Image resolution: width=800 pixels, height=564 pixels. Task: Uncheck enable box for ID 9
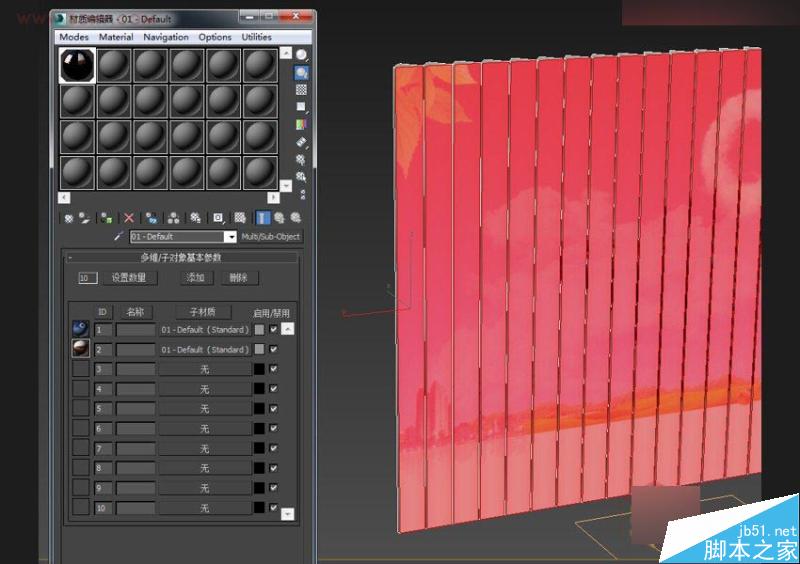tap(273, 487)
